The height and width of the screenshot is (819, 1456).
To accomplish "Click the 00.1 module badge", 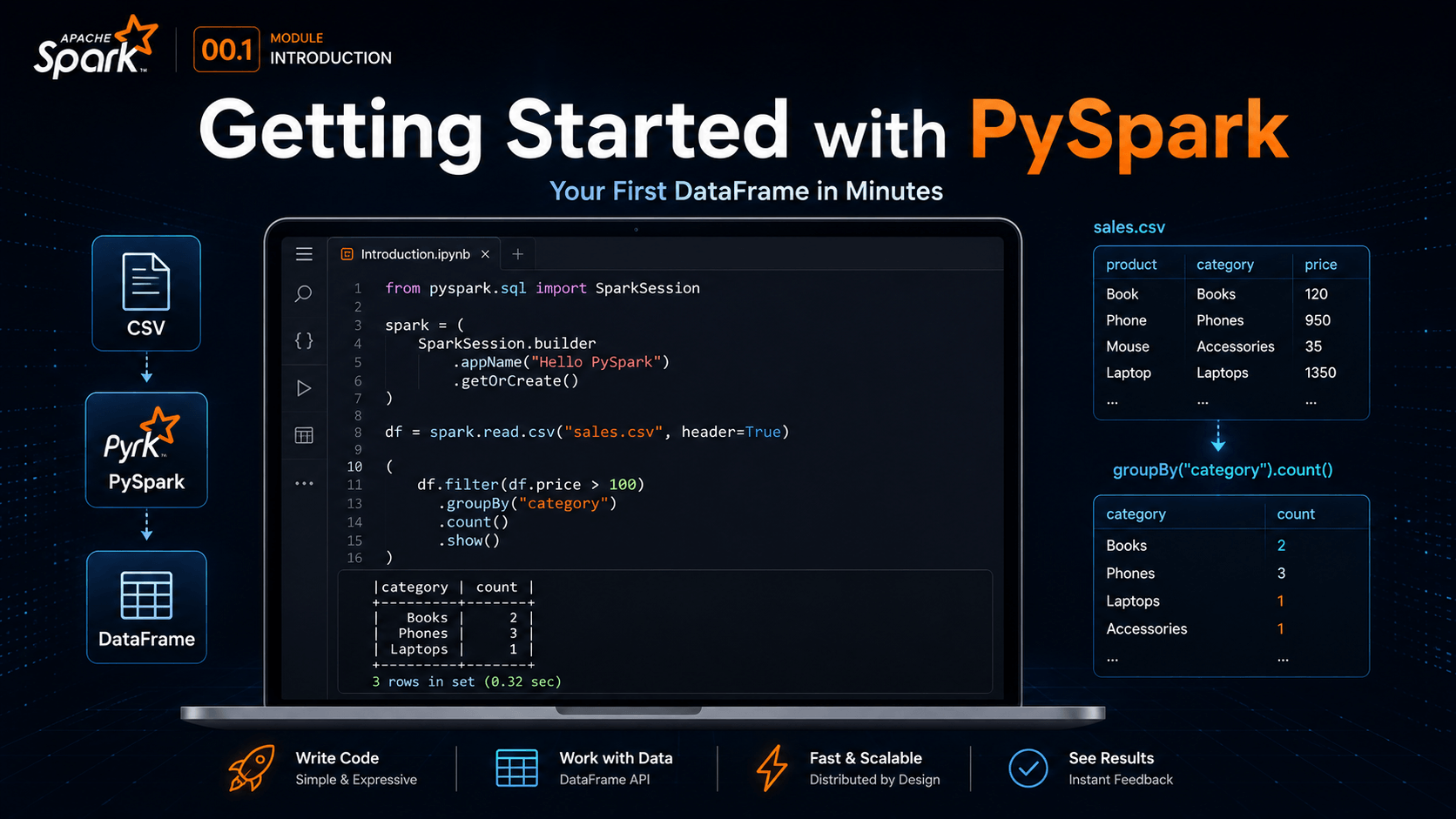I will coord(226,50).
